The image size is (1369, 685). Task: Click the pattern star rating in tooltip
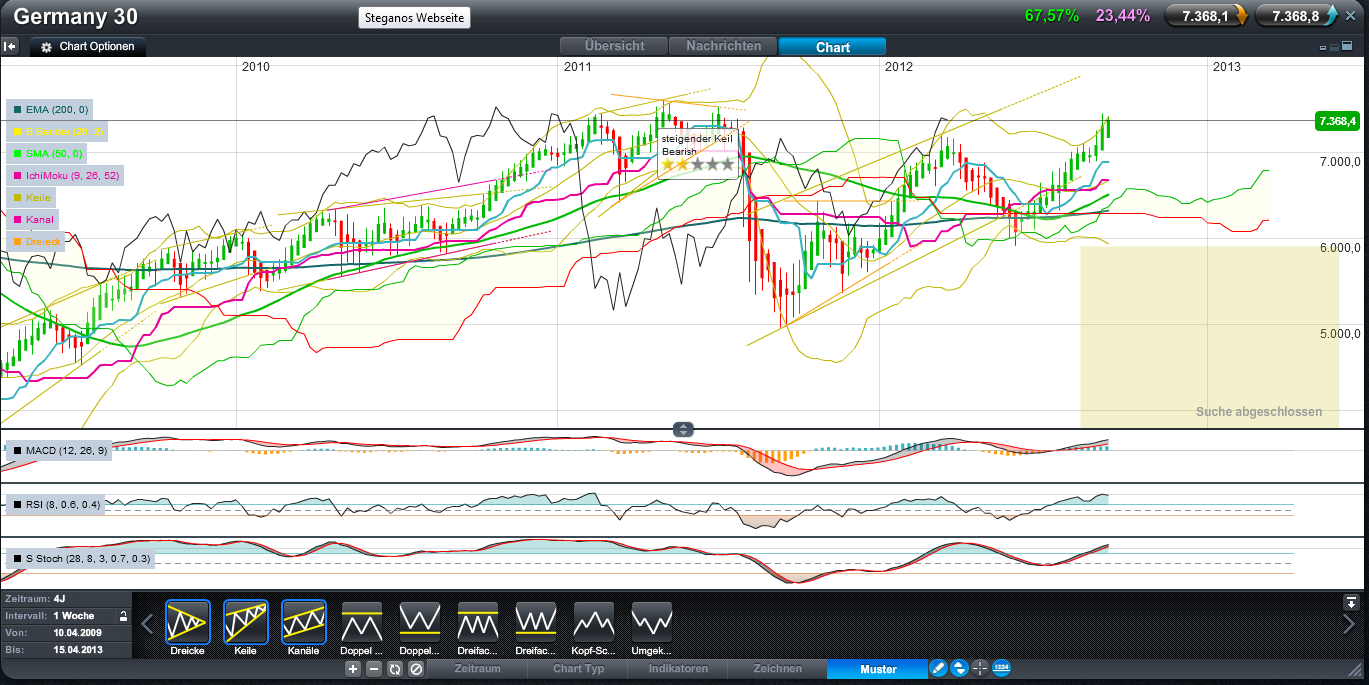[x=698, y=164]
